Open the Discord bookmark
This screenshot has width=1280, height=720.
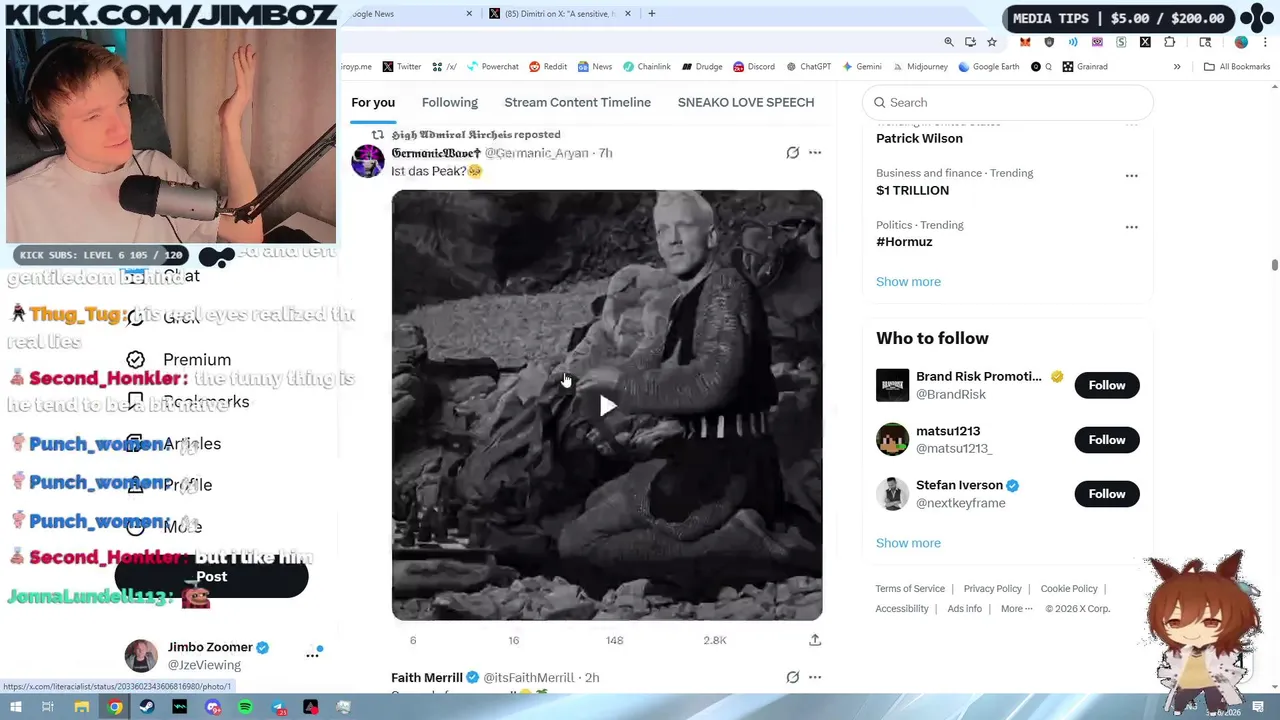[753, 67]
